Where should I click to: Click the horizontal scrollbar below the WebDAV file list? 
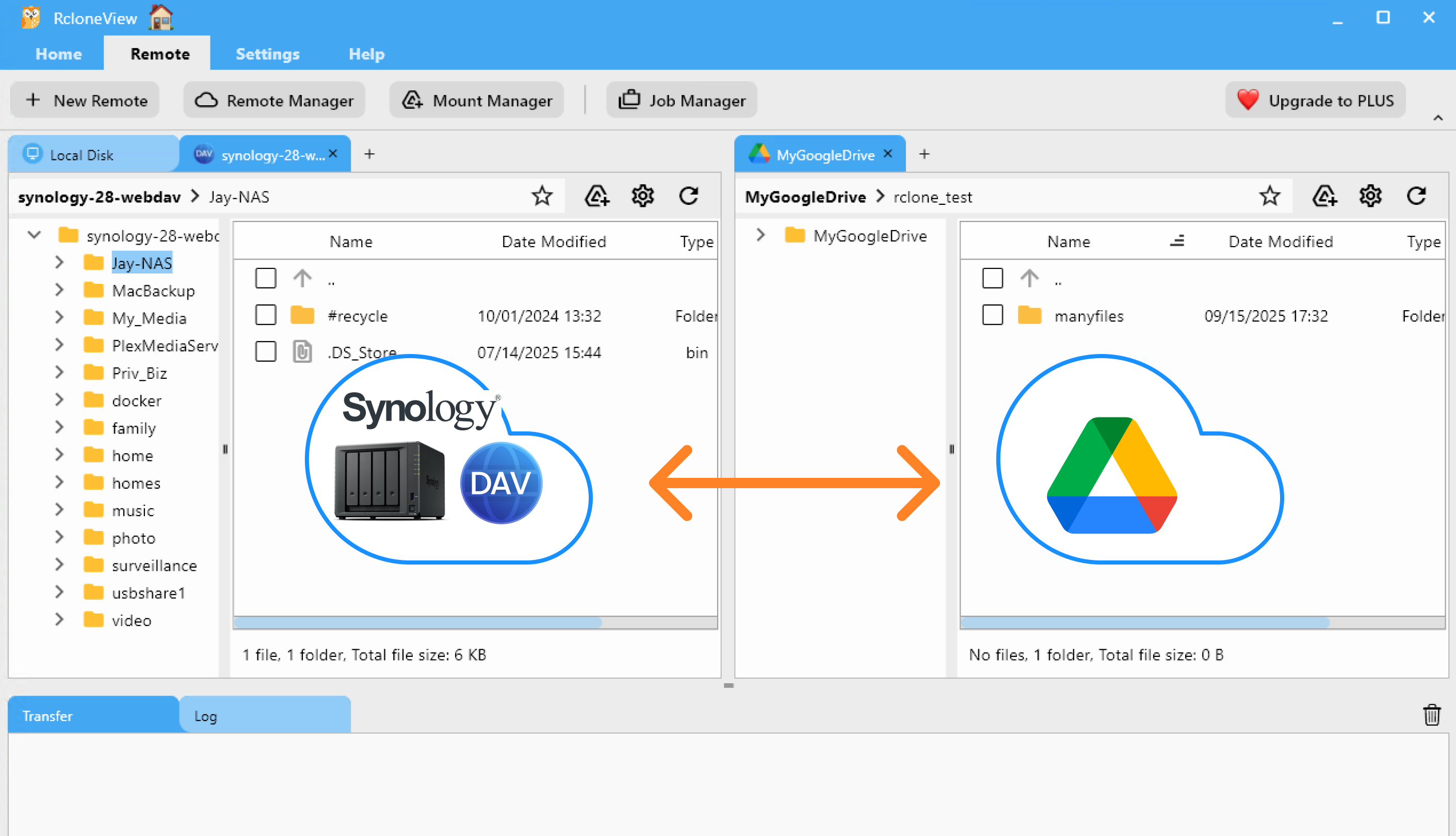tap(419, 623)
